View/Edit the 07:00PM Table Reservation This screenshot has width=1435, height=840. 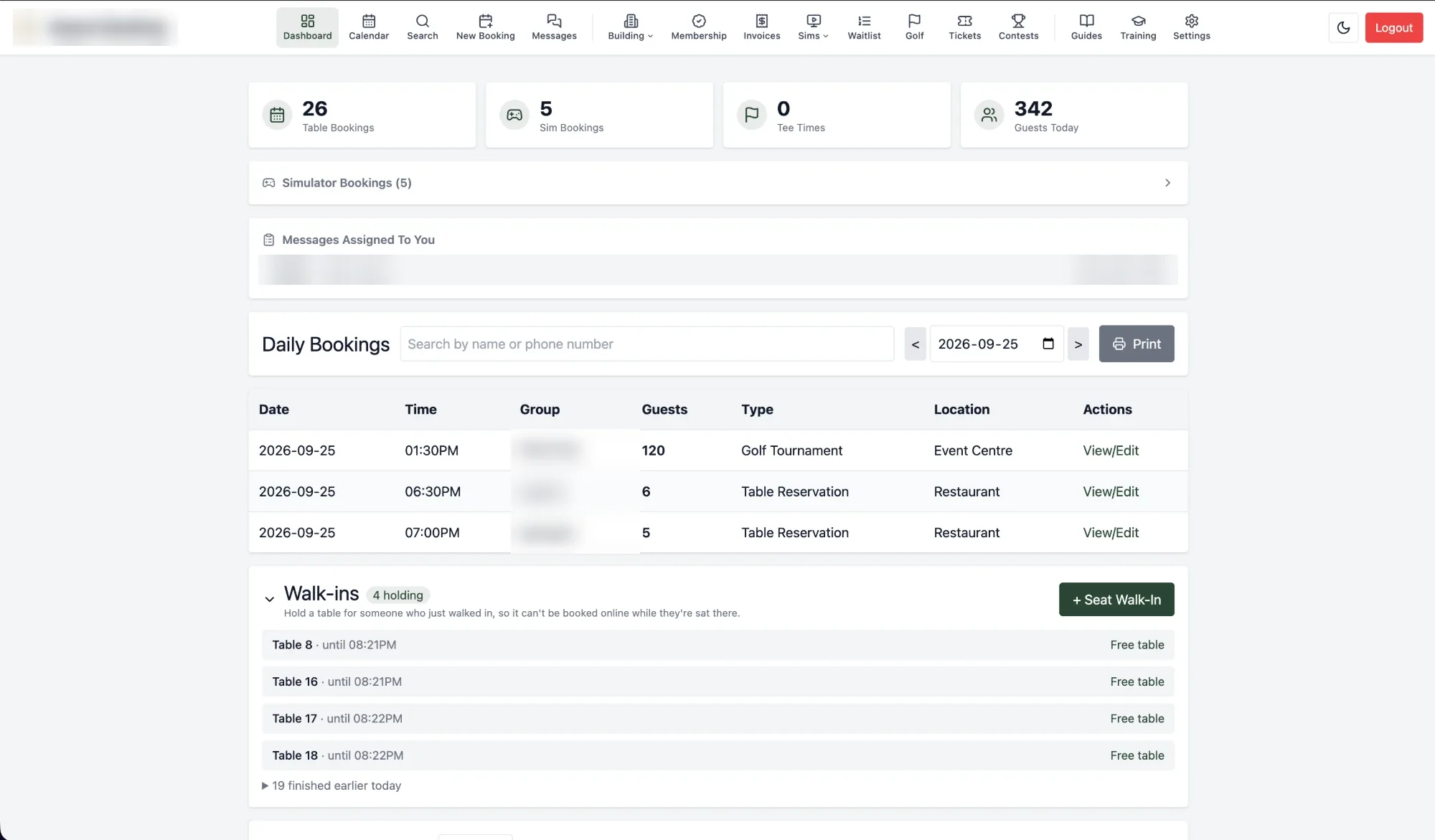[1111, 532]
